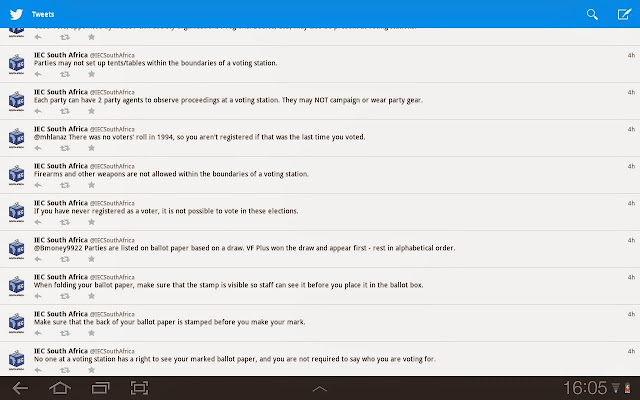
Task: Open @IECSouthAfrica handle on party agents tweet
Action: pyautogui.click(x=112, y=92)
